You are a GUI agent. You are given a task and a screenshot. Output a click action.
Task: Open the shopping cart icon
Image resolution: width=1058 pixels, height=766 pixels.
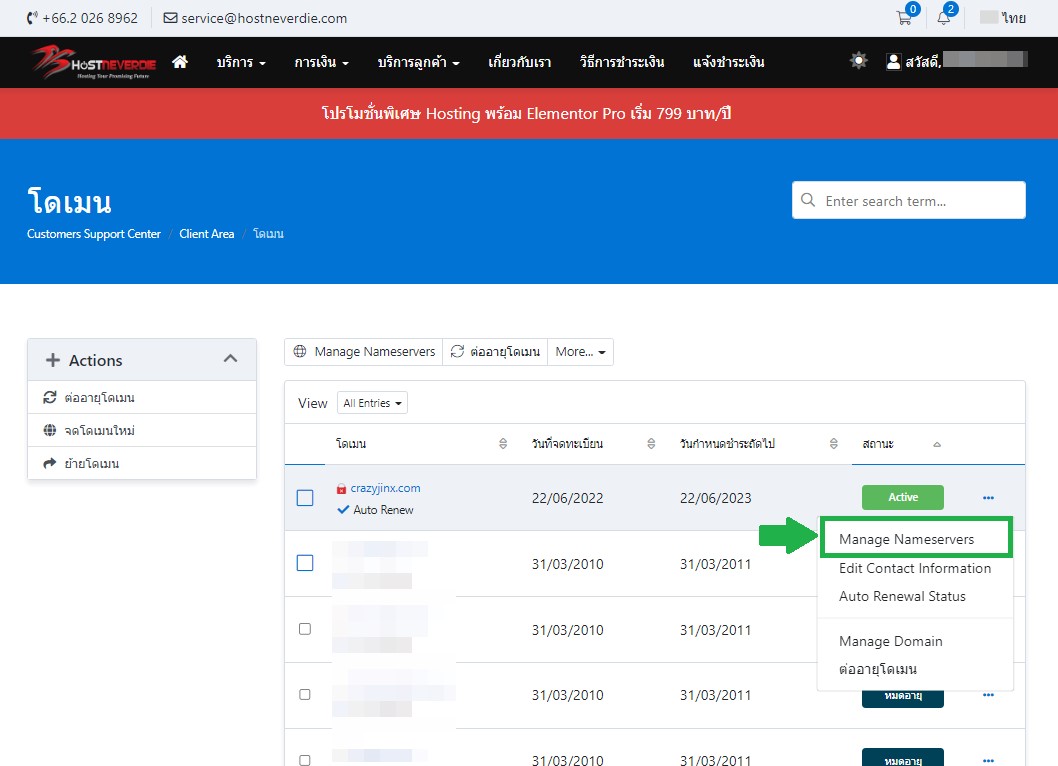904,18
